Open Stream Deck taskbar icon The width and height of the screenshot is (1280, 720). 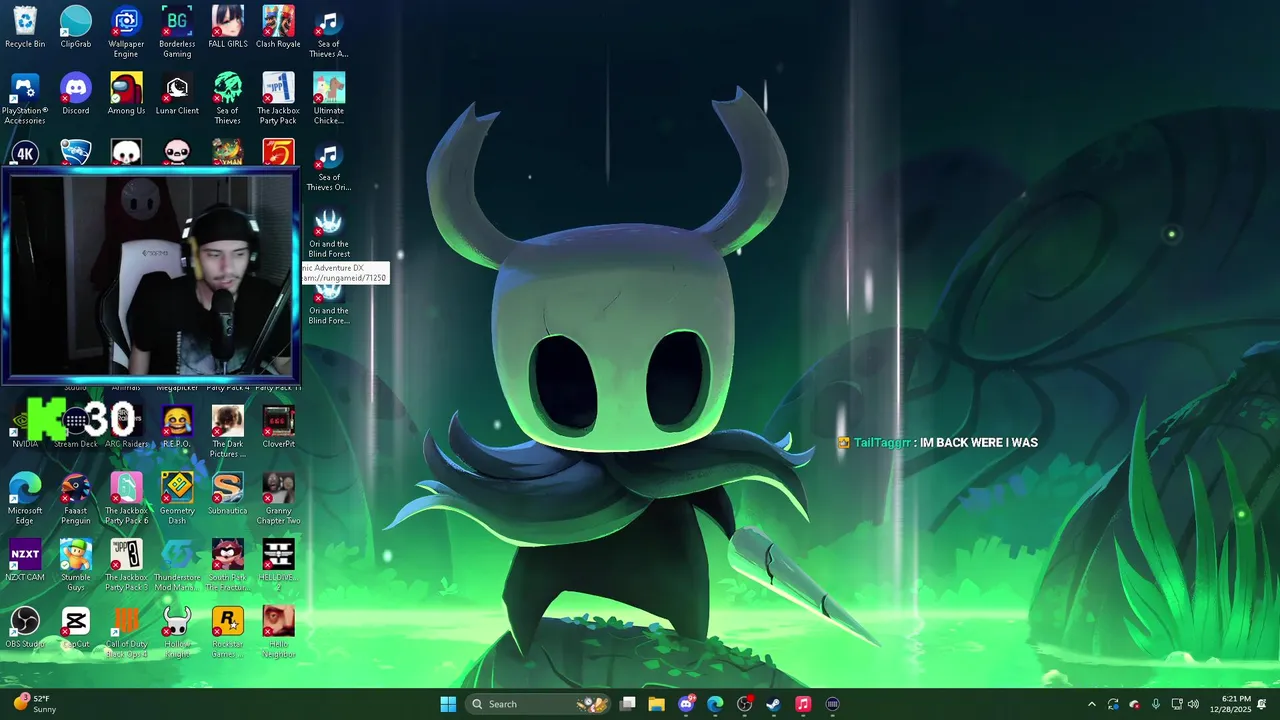832,704
